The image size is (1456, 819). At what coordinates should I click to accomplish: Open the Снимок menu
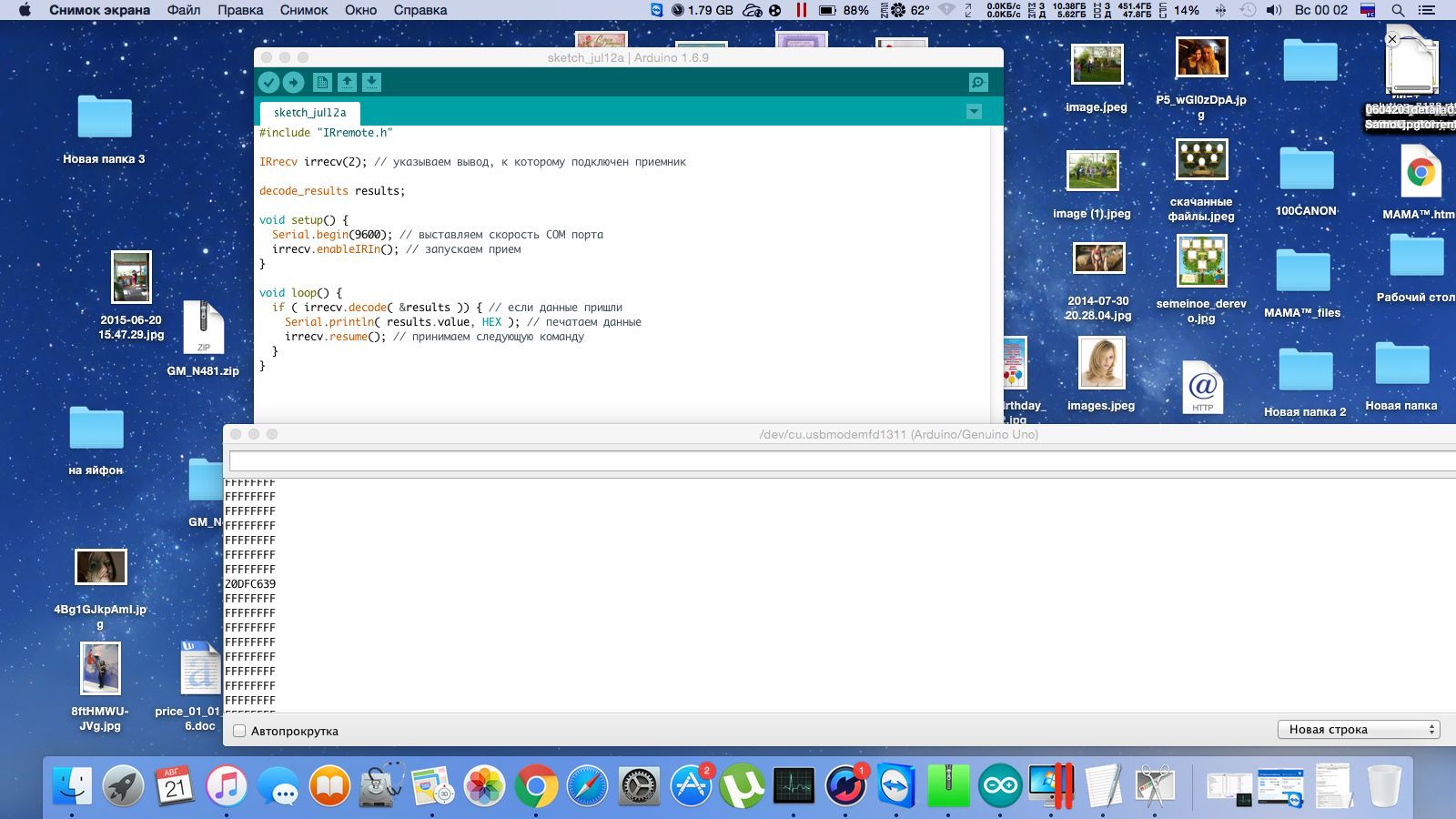coord(304,10)
